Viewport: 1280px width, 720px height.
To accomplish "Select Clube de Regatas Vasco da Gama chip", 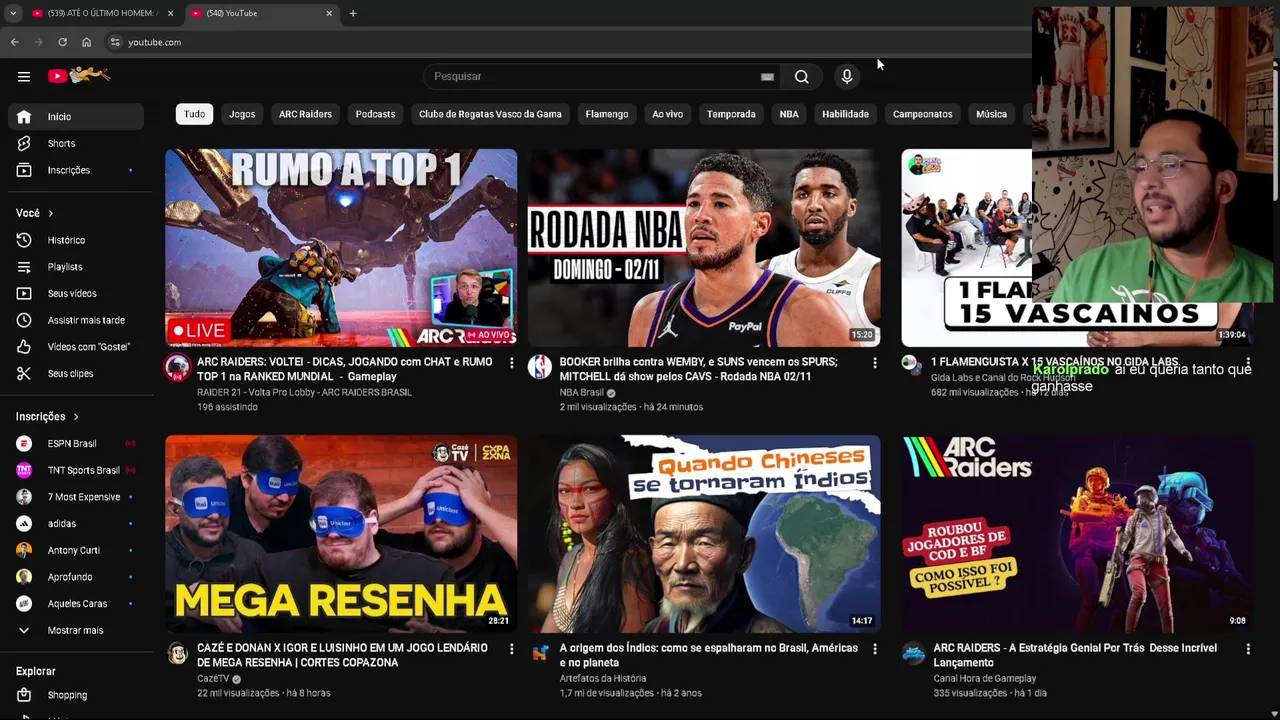I will pyautogui.click(x=490, y=114).
